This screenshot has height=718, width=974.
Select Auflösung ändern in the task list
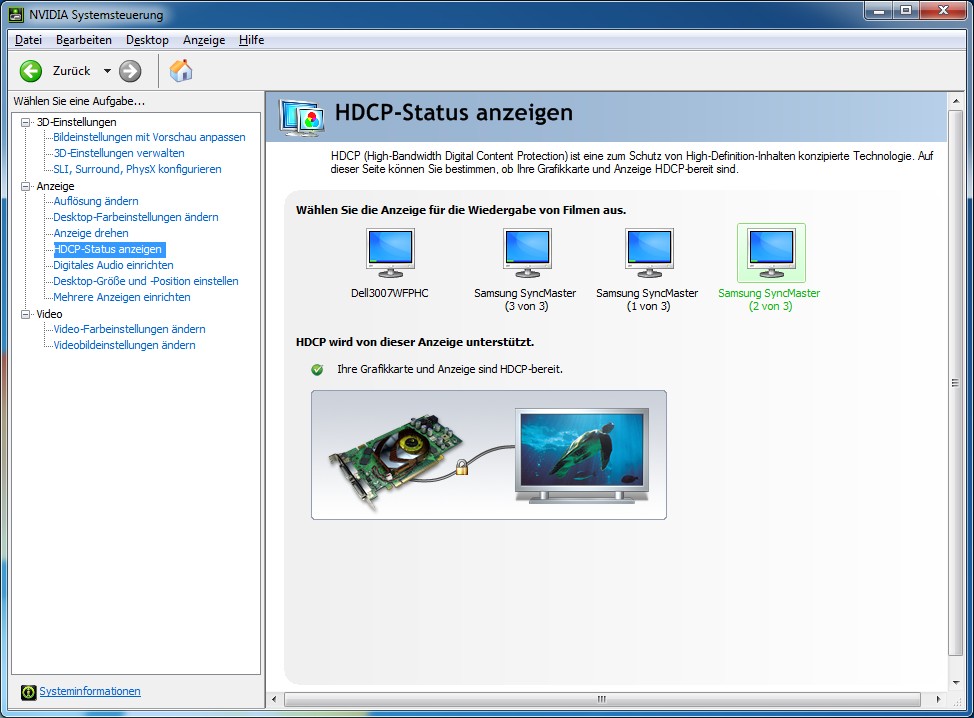98,201
